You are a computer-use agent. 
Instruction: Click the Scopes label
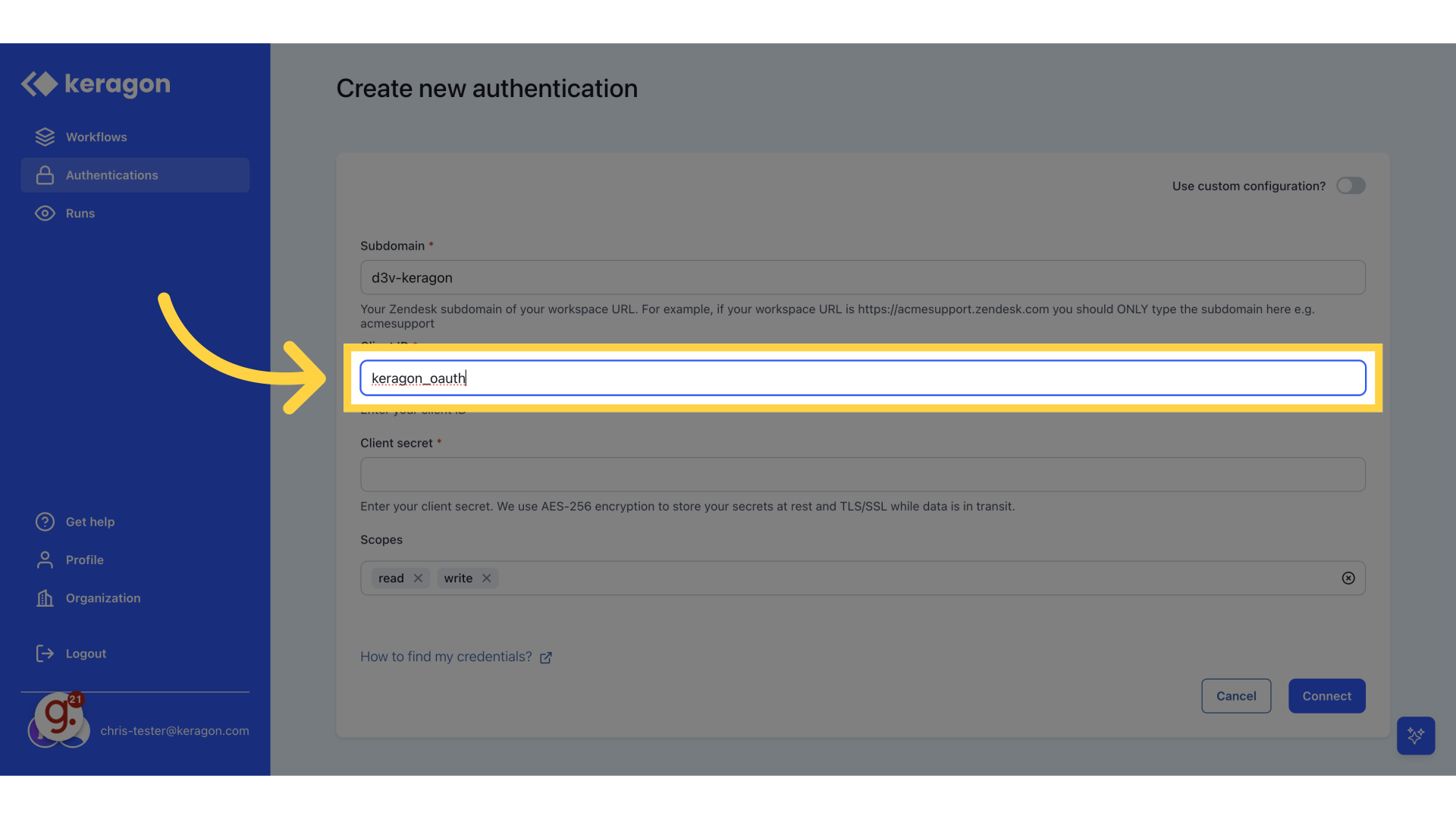pyautogui.click(x=381, y=540)
